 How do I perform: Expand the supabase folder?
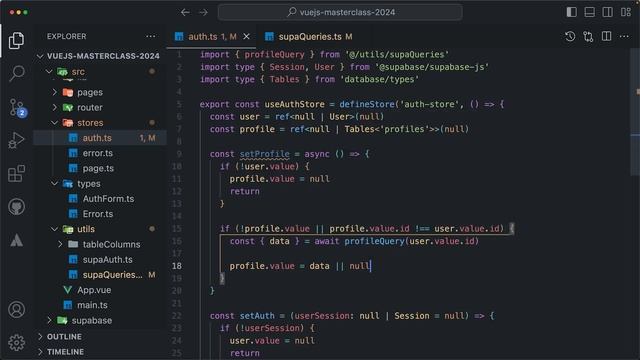pos(49,320)
